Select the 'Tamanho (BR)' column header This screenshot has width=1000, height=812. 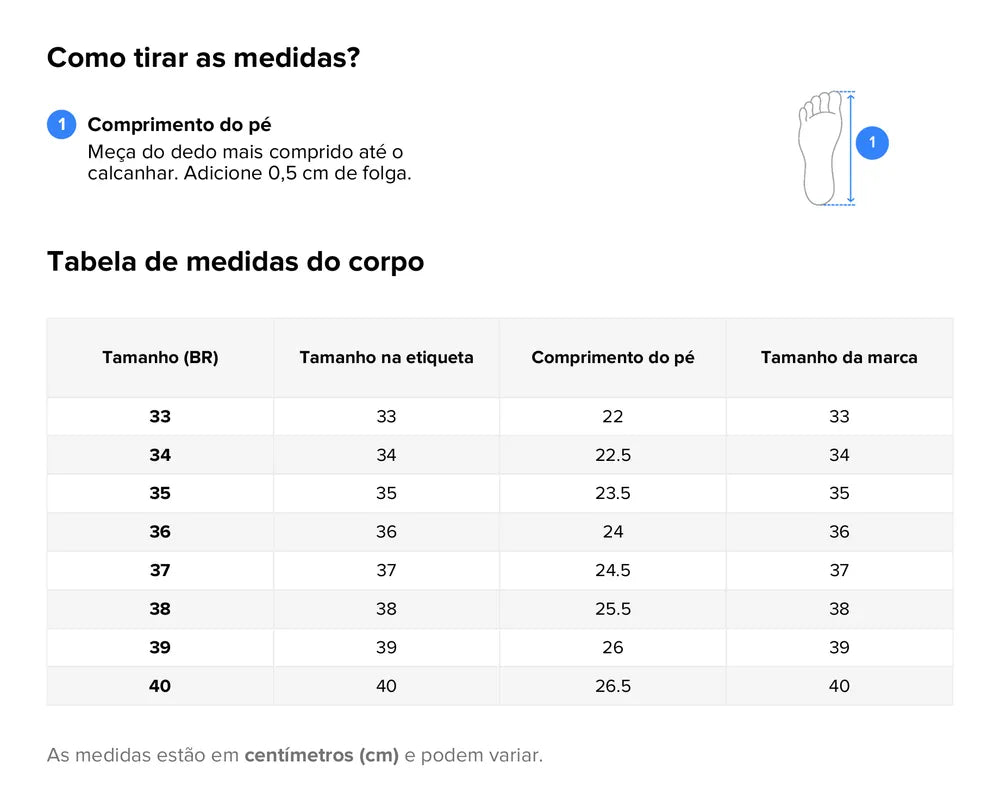[160, 357]
